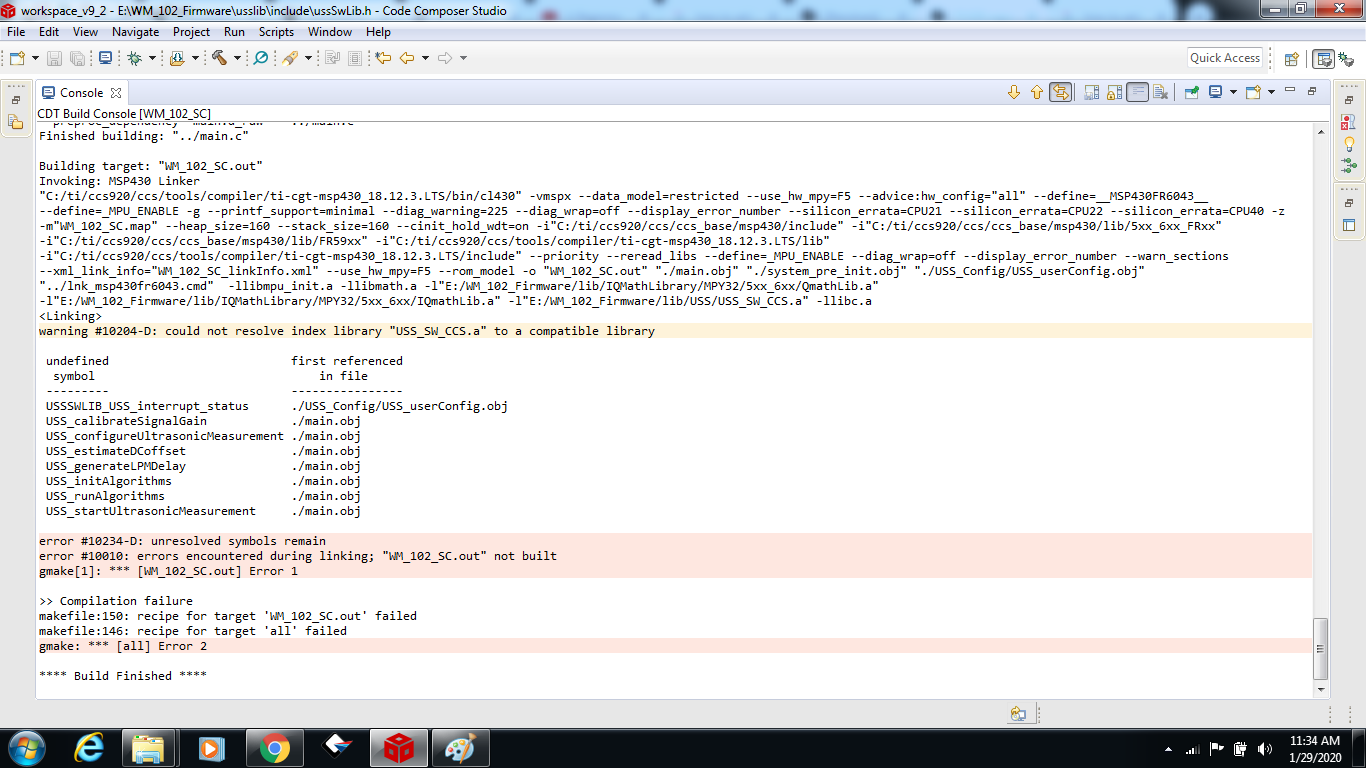Open a new Console view
1366x768 pixels.
(x=1254, y=90)
